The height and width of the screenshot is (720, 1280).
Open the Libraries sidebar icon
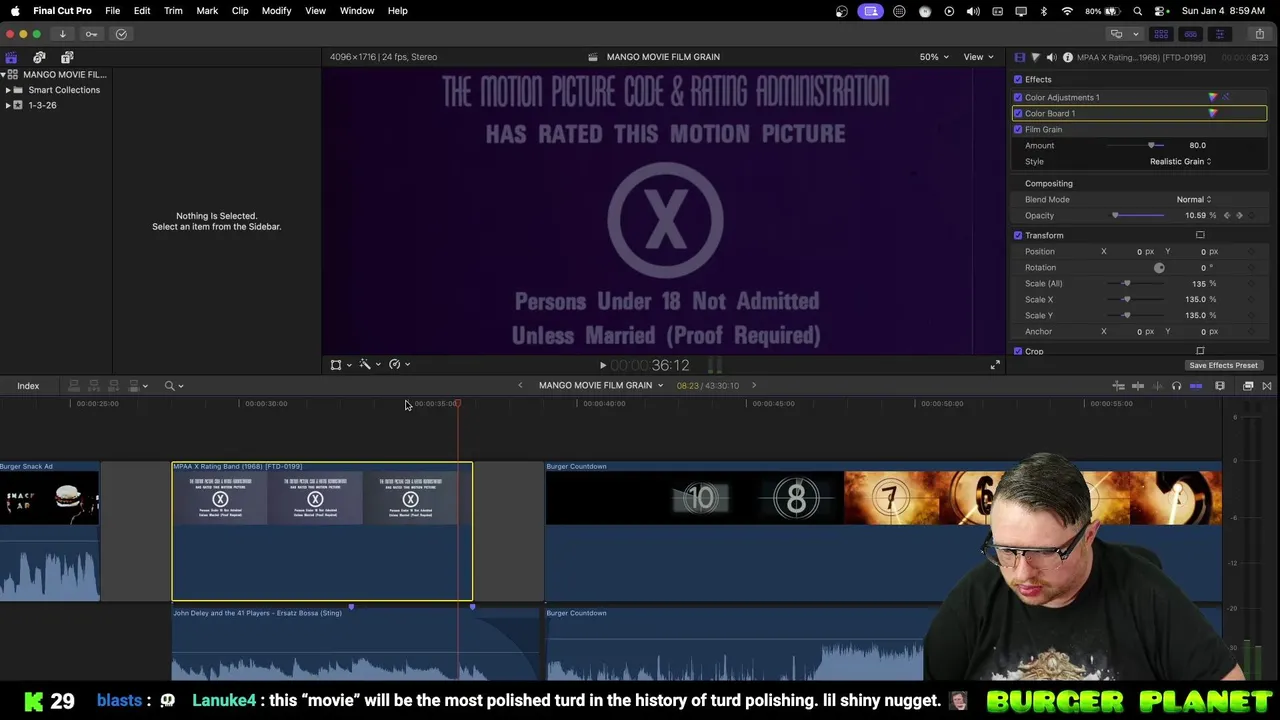point(11,57)
